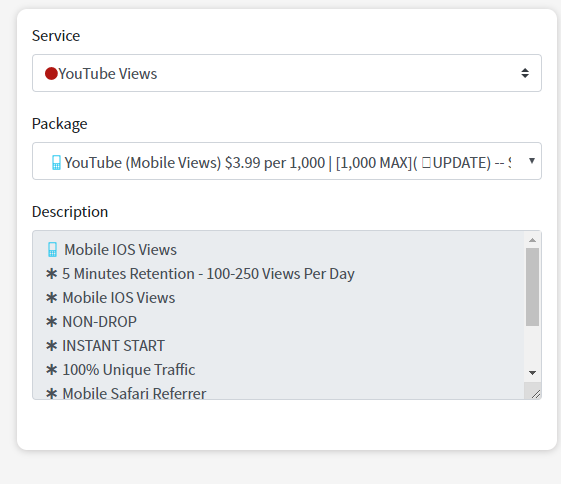Image resolution: width=561 pixels, height=484 pixels.
Task: Click the red circle icon beside YouTube Views
Action: tap(51, 73)
